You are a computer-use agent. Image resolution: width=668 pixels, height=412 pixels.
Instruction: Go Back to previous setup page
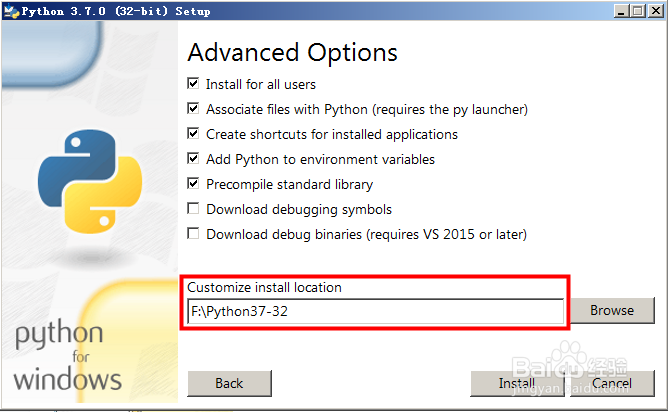(229, 383)
